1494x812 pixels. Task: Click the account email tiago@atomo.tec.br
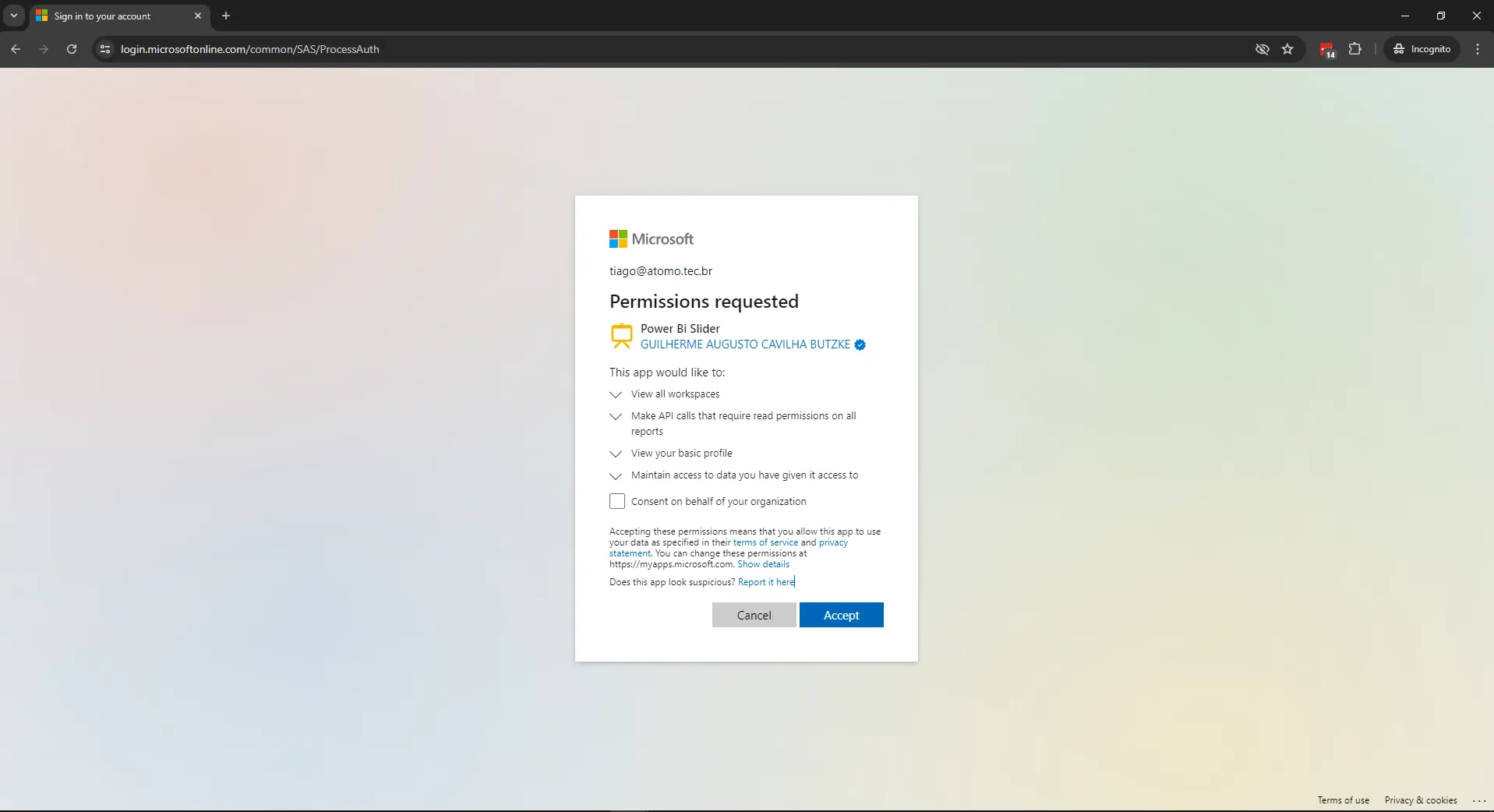[661, 271]
